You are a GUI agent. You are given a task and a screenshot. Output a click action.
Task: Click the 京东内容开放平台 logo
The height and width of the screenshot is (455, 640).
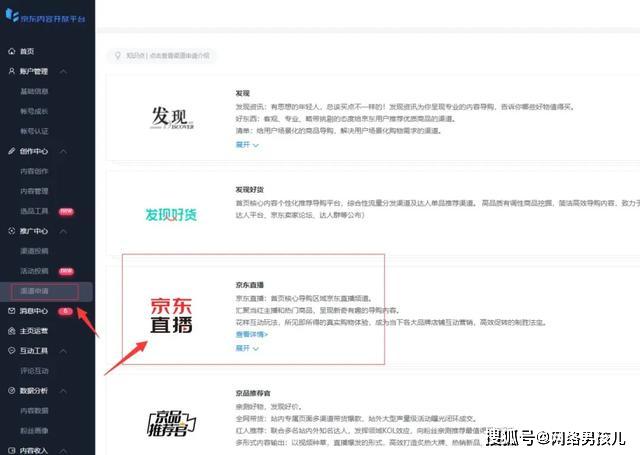[x=45, y=16]
